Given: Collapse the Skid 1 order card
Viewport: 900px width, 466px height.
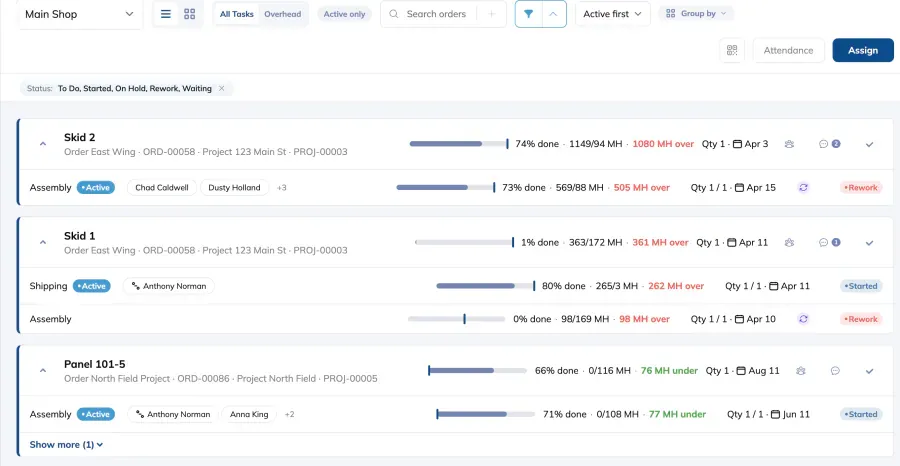Looking at the screenshot, I should [42, 243].
